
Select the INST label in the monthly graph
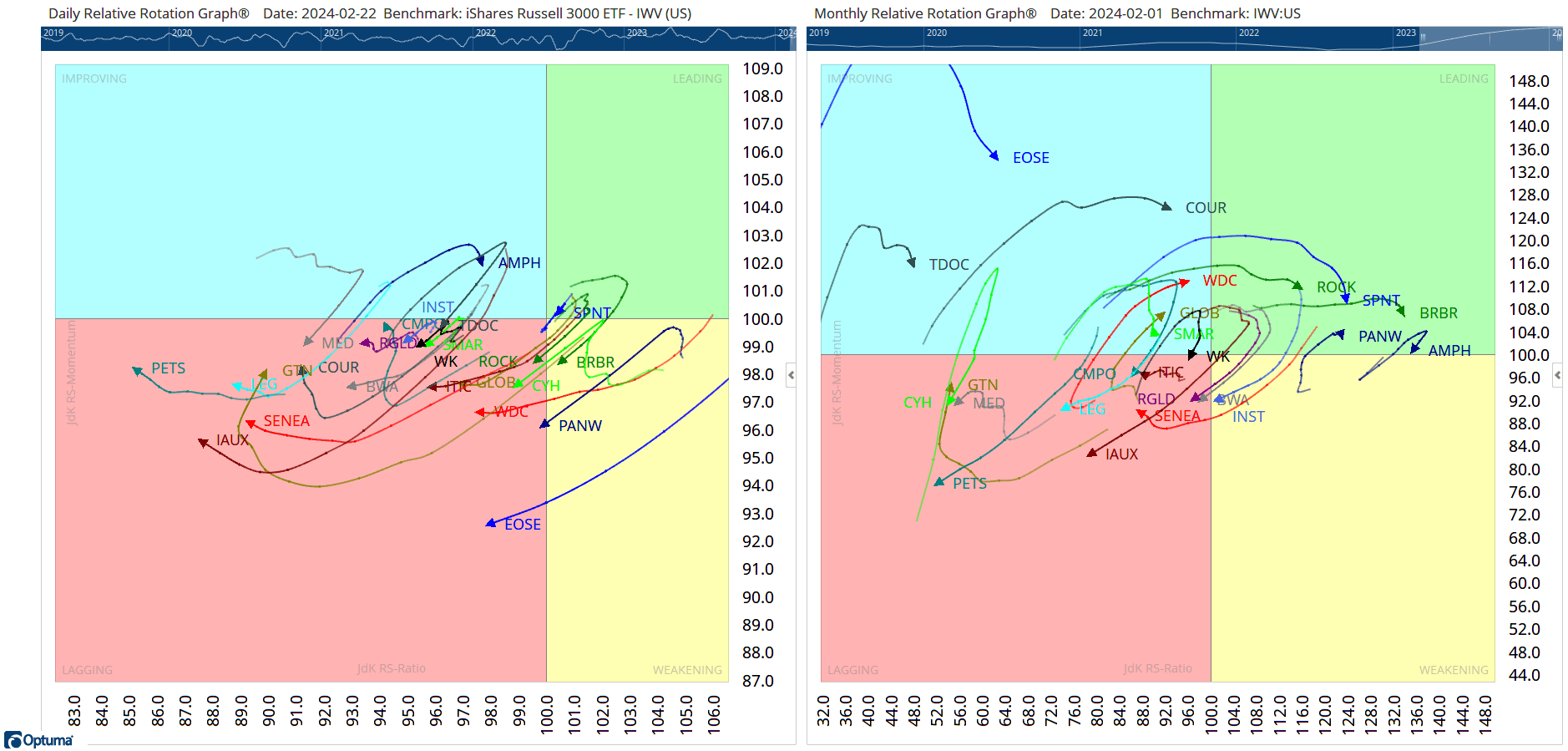click(1248, 417)
